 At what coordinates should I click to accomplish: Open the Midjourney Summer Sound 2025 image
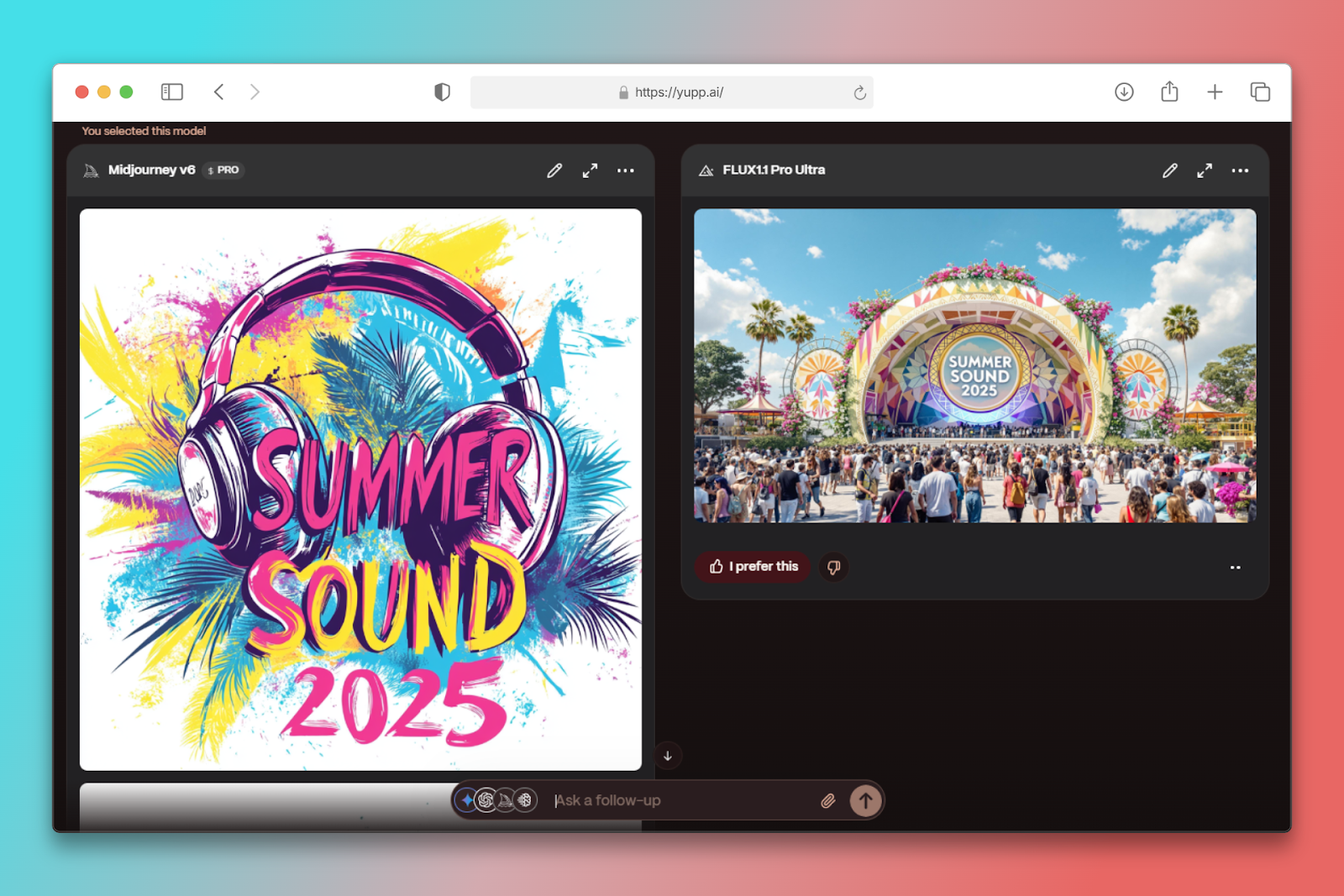click(360, 490)
